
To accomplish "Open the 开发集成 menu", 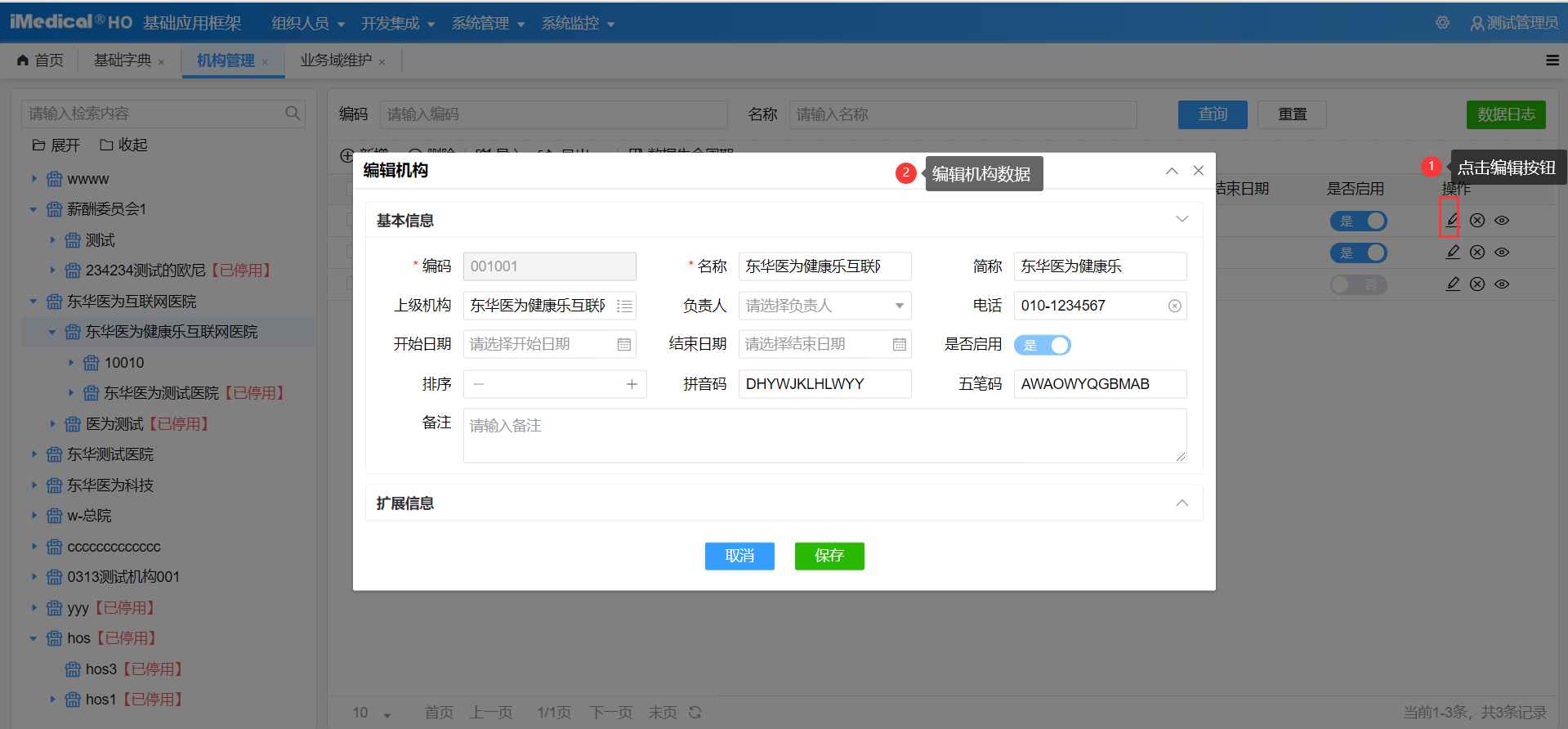I will (x=398, y=23).
